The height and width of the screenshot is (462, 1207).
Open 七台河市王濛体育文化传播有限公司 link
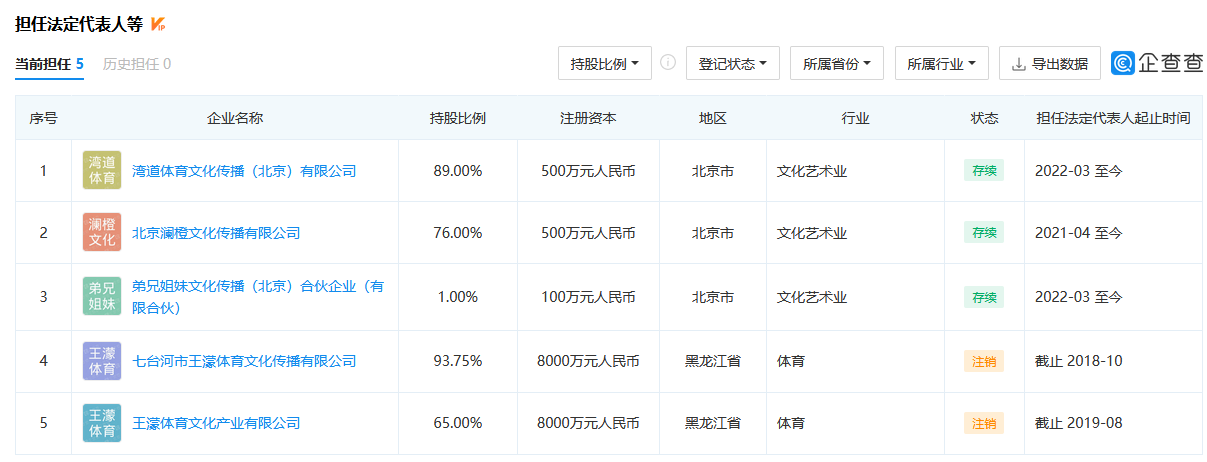(x=244, y=361)
